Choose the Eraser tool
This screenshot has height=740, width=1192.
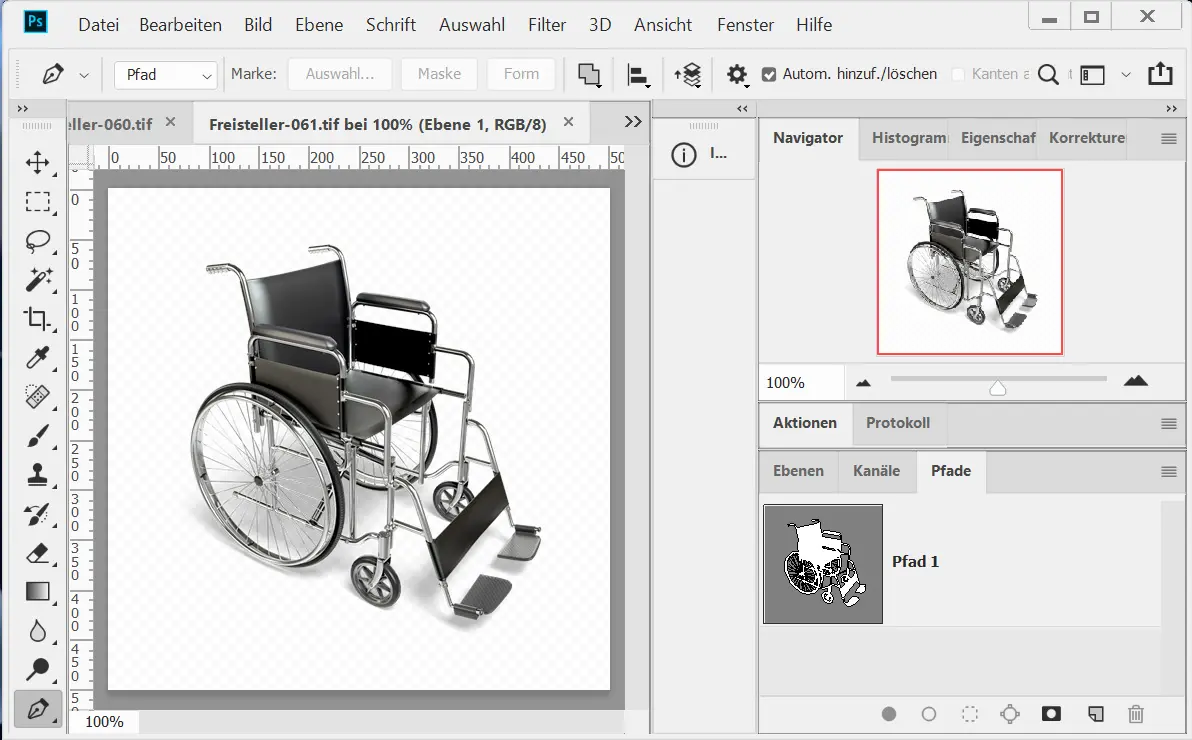pos(38,553)
